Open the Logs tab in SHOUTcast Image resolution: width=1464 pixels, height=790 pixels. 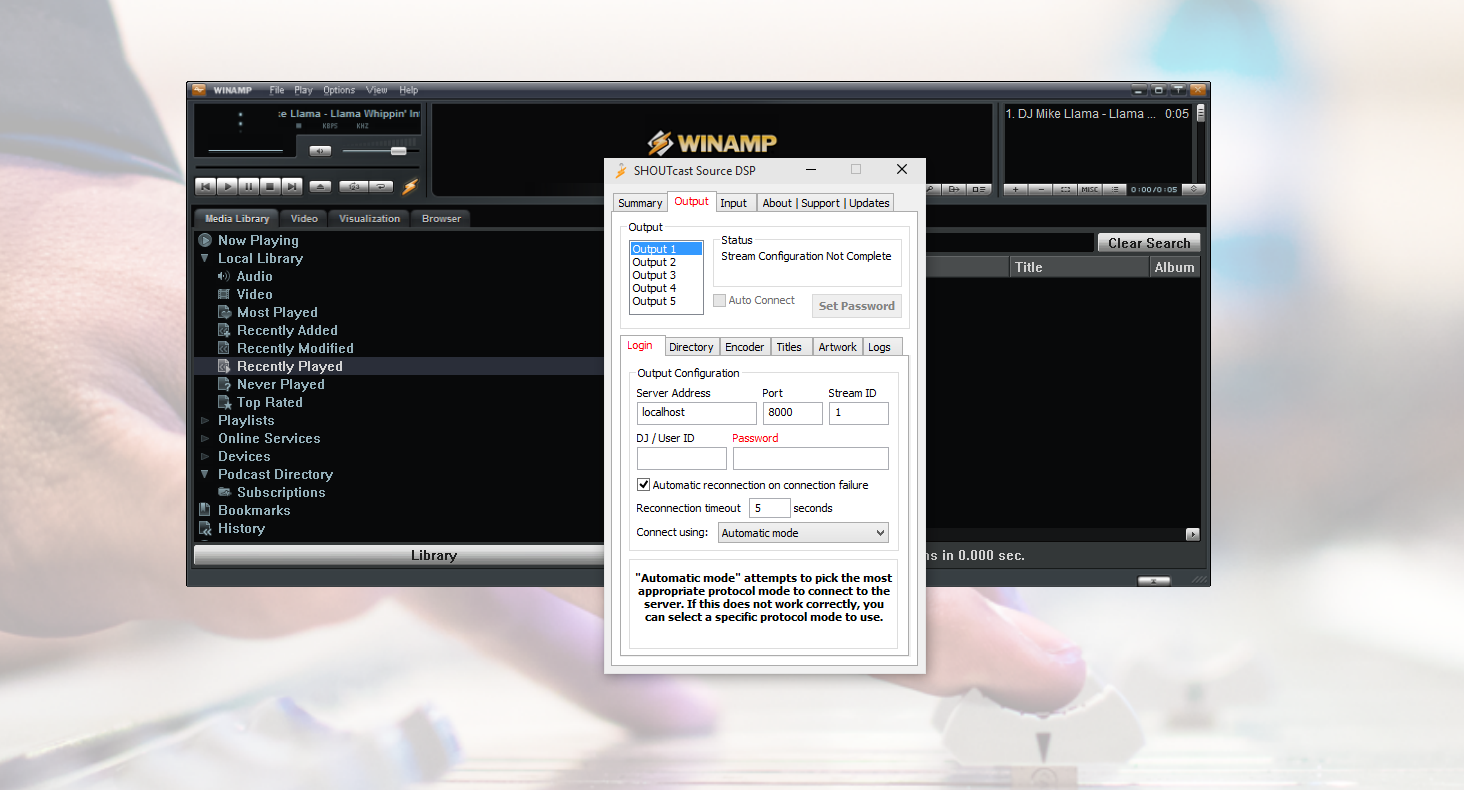(x=880, y=347)
